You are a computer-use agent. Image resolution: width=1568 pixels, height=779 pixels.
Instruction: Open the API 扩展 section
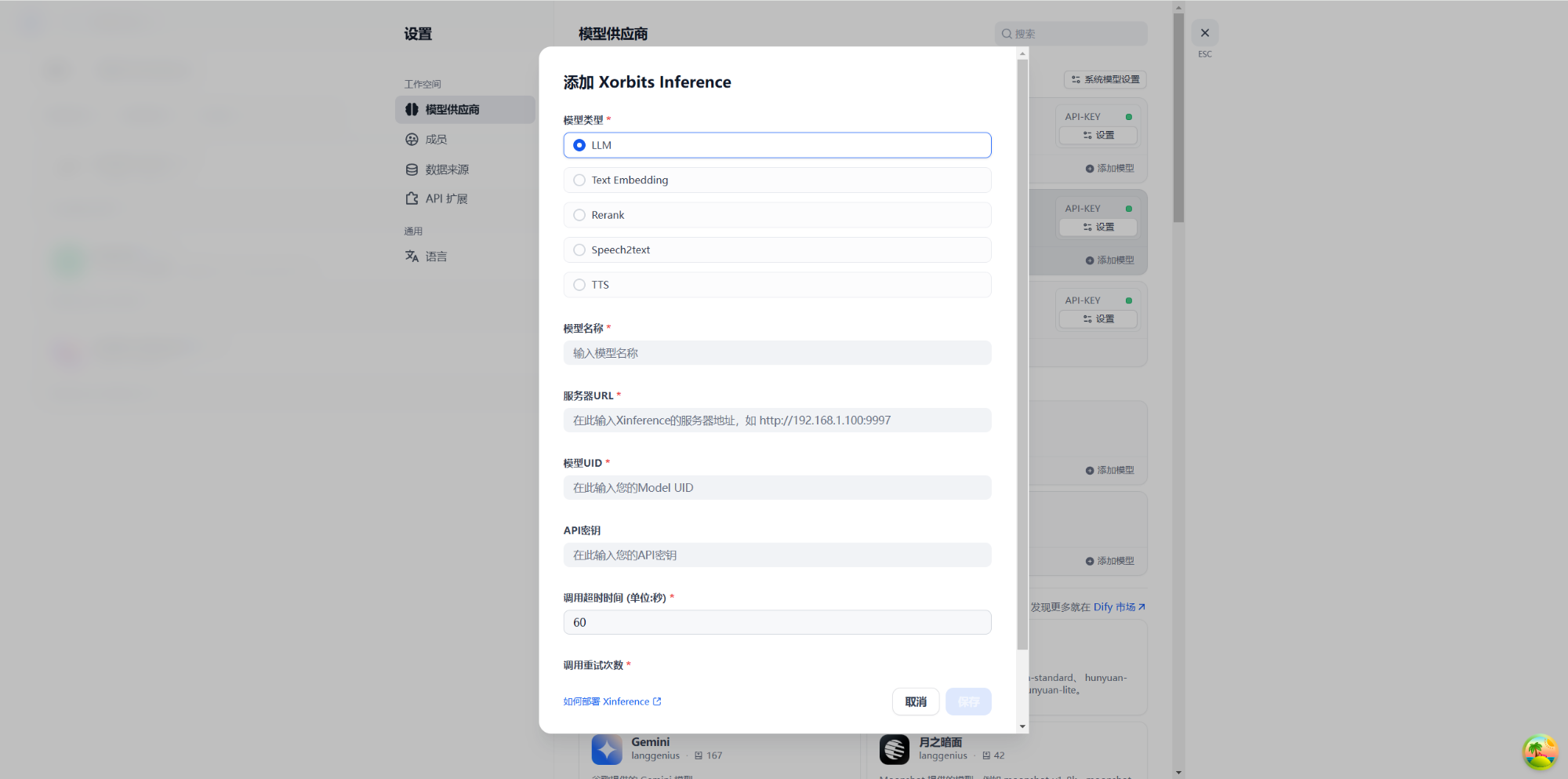[x=446, y=199]
